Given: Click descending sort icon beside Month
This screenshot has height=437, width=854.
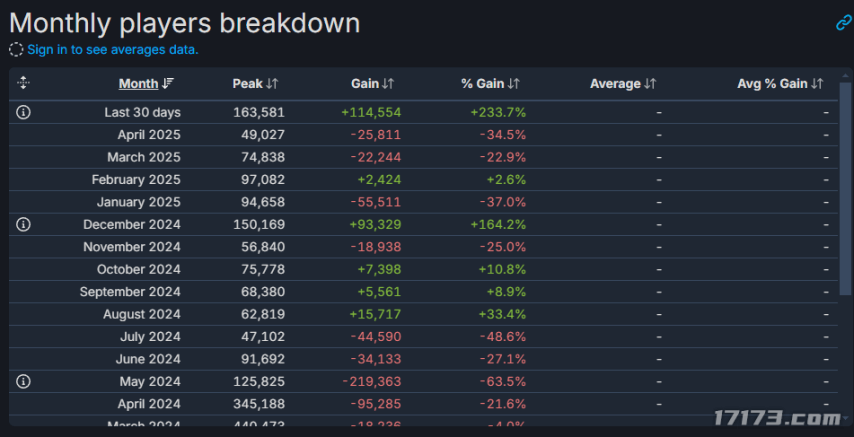Looking at the screenshot, I should 168,83.
